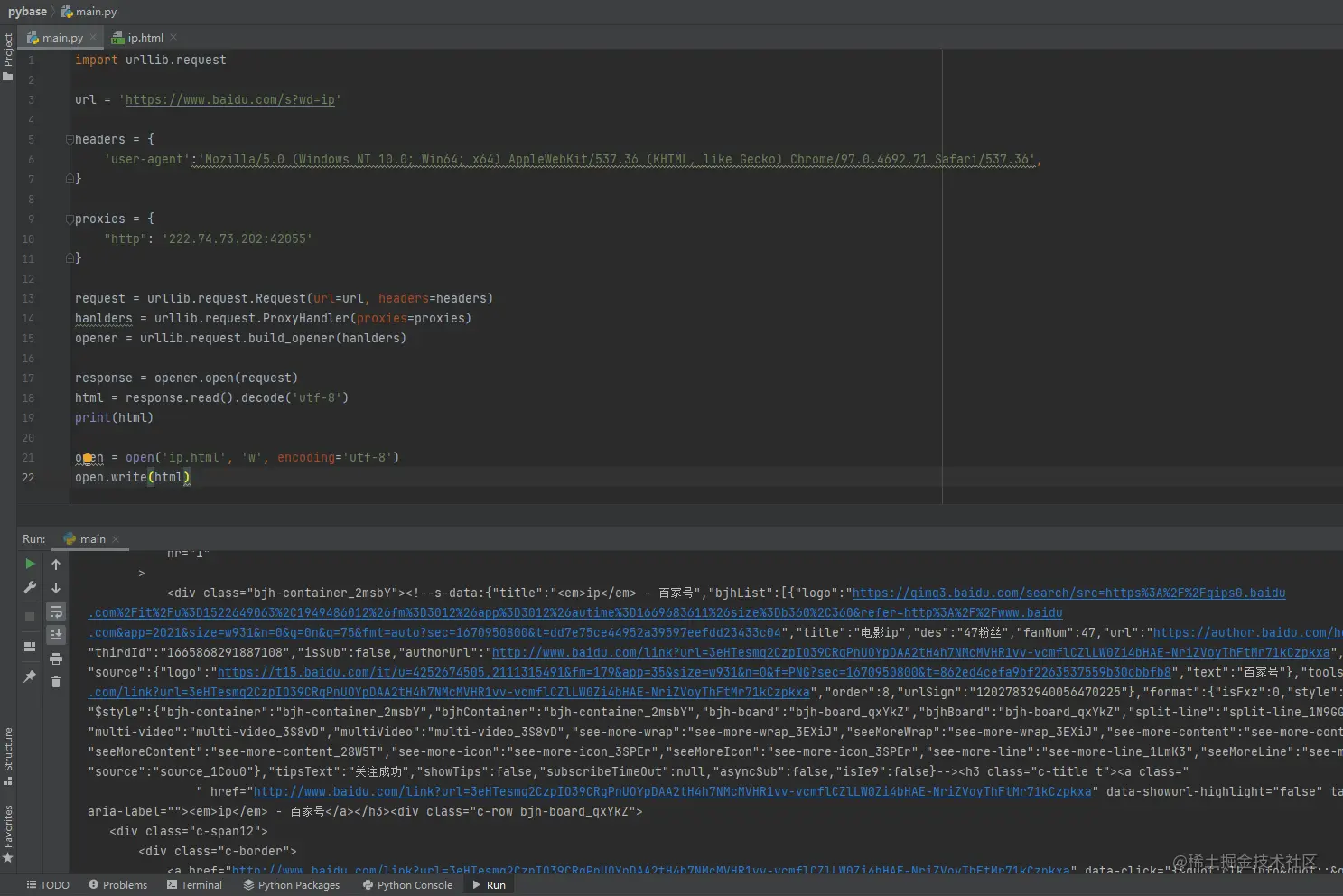The width and height of the screenshot is (1343, 896).
Task: Click pybase in the breadcrumb bar
Action: [x=27, y=12]
